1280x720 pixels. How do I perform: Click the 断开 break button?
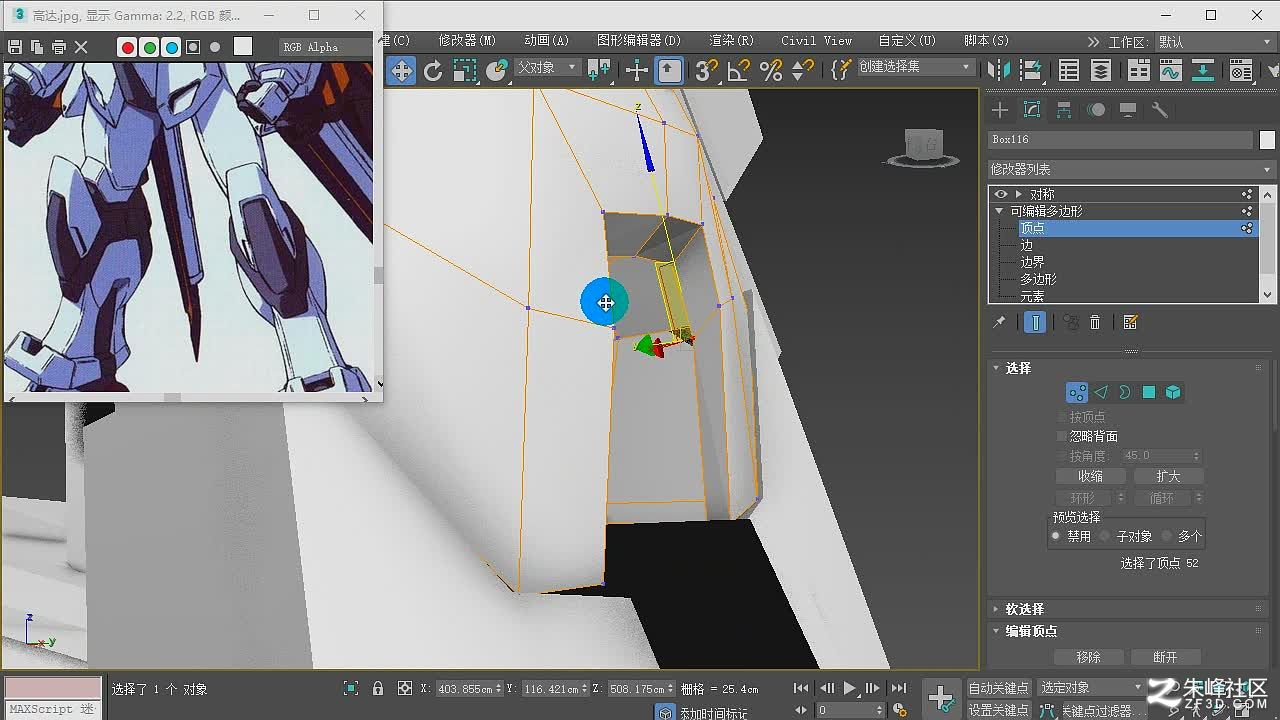(x=1166, y=657)
